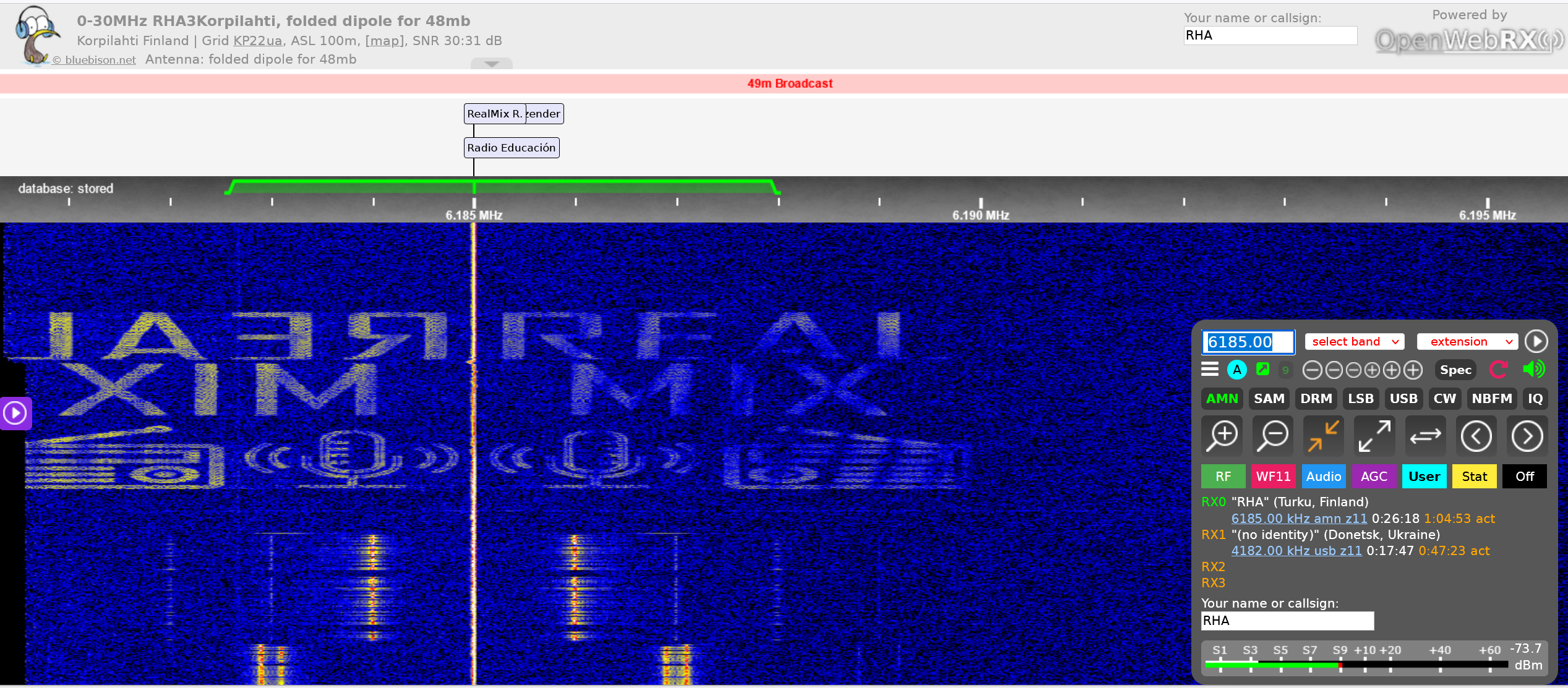This screenshot has height=688, width=1568.
Task: Click the "SNR 30:31 dB" text
Action: click(457, 41)
